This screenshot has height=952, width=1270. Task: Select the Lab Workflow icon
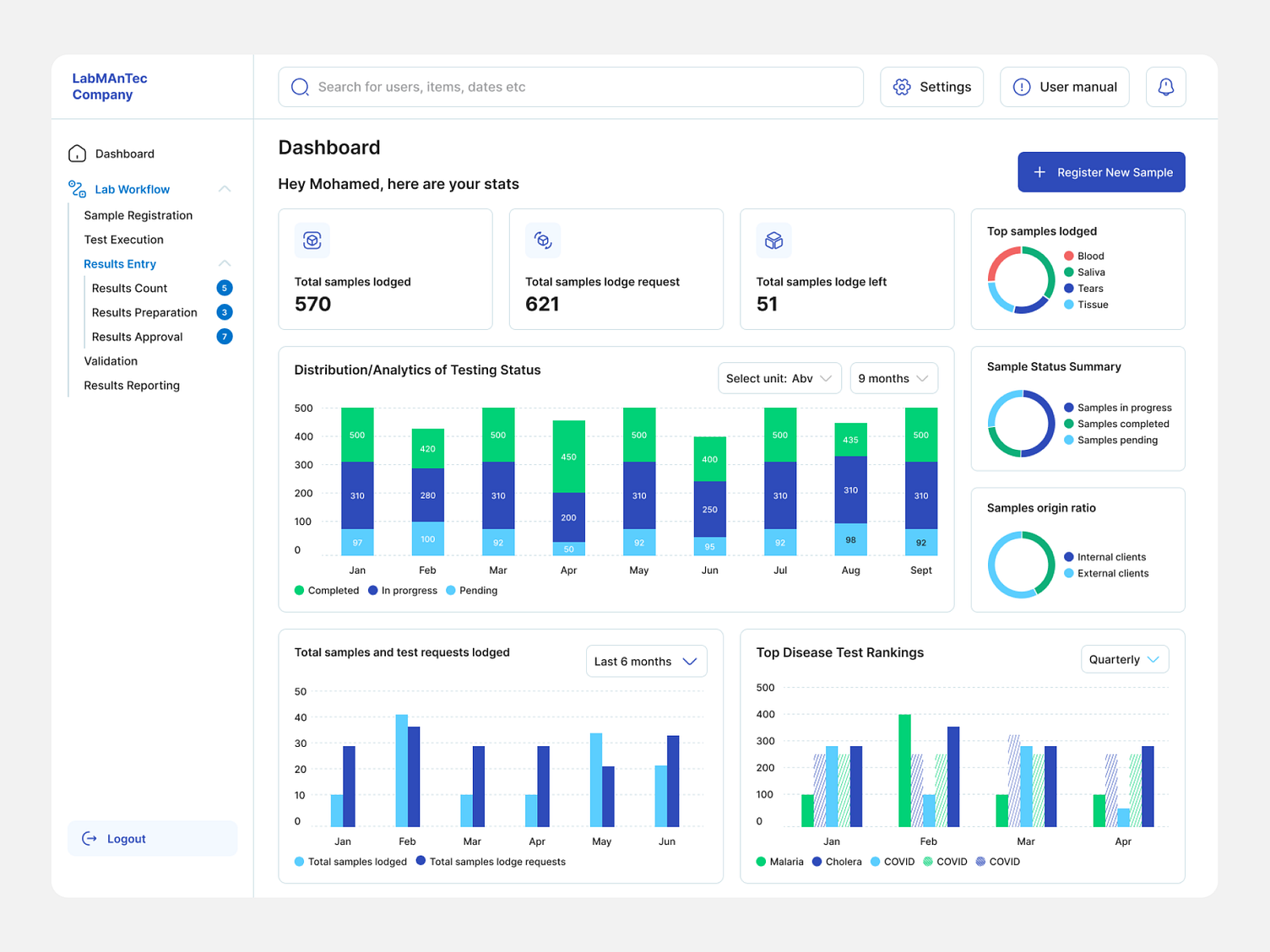(76, 189)
